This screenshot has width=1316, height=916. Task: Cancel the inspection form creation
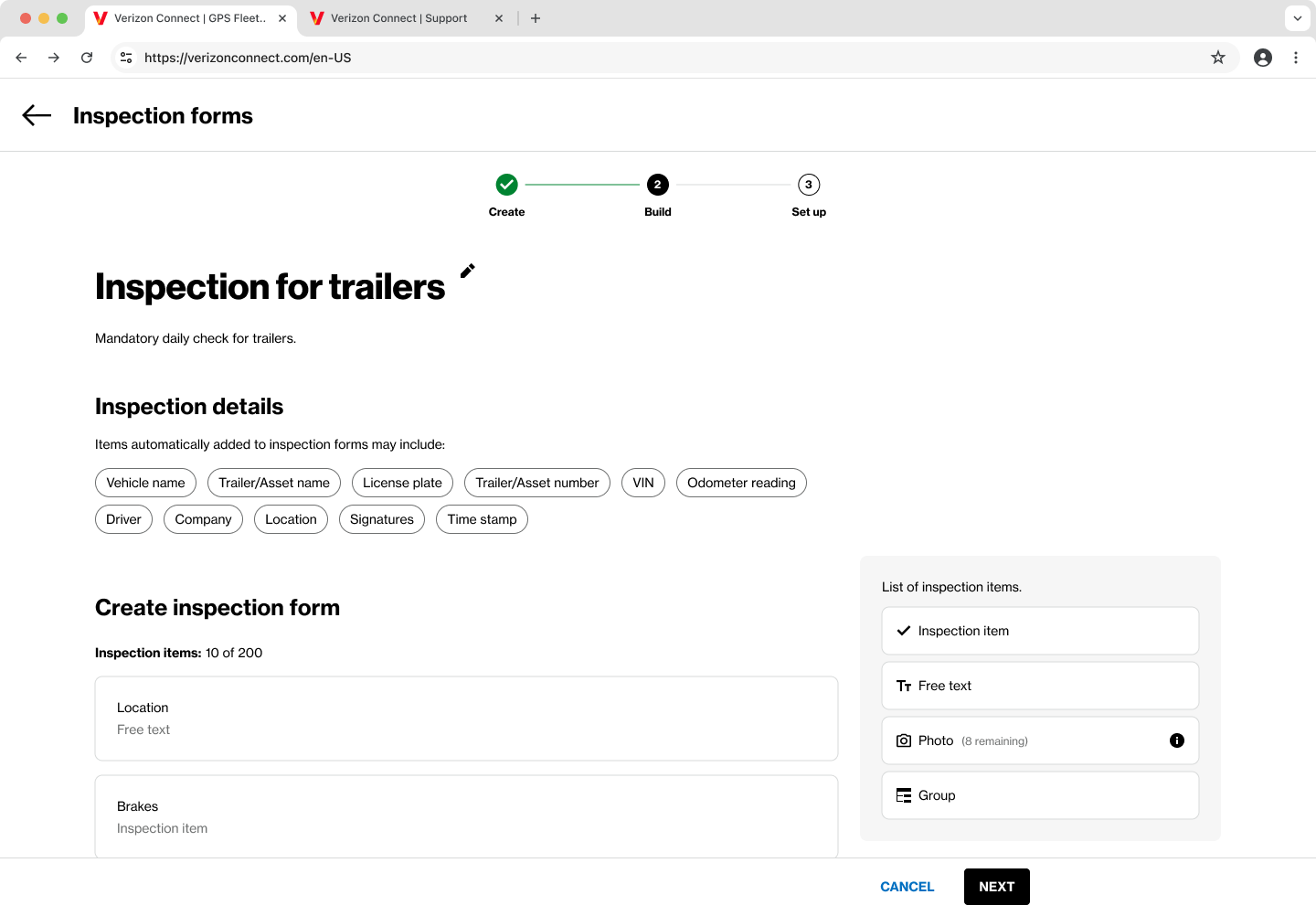[907, 887]
